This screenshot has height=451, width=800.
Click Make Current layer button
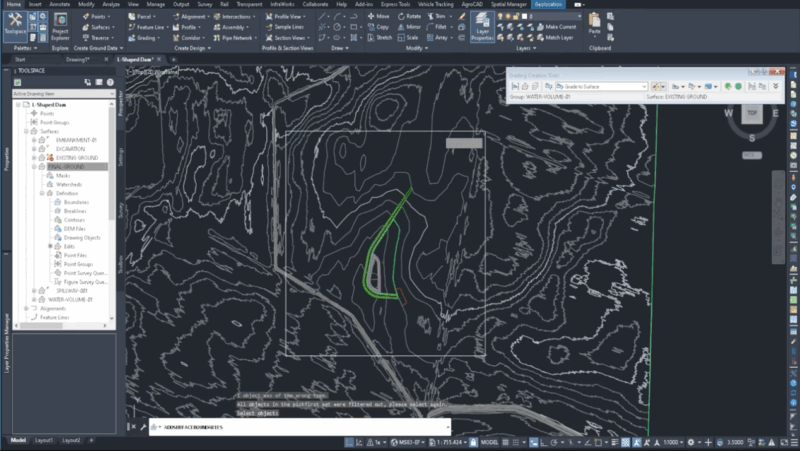557,27
